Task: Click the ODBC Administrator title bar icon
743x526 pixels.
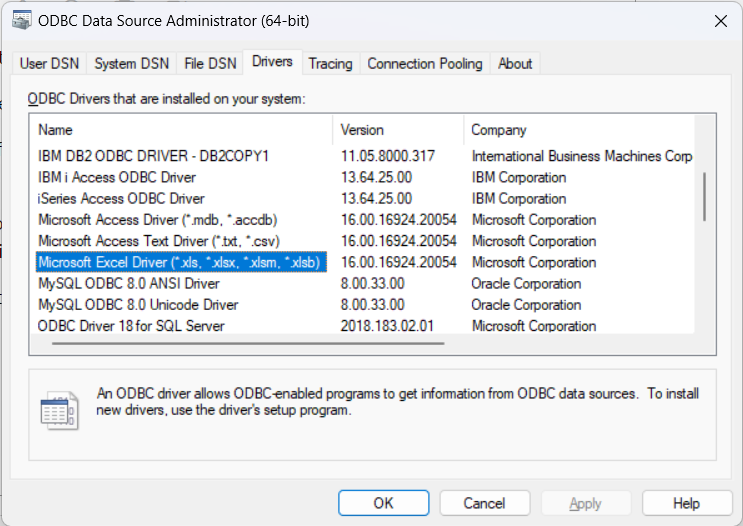Action: 17,20
